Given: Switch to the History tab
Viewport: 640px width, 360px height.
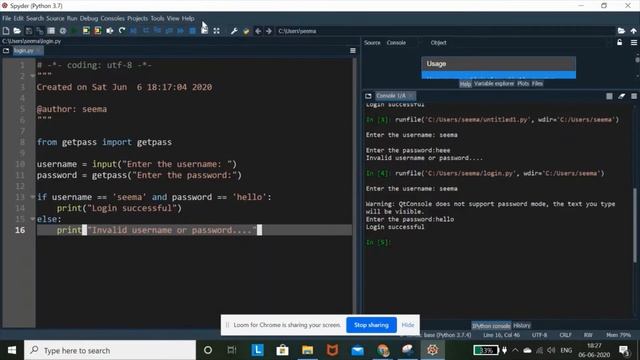Looking at the screenshot, I should point(522,326).
